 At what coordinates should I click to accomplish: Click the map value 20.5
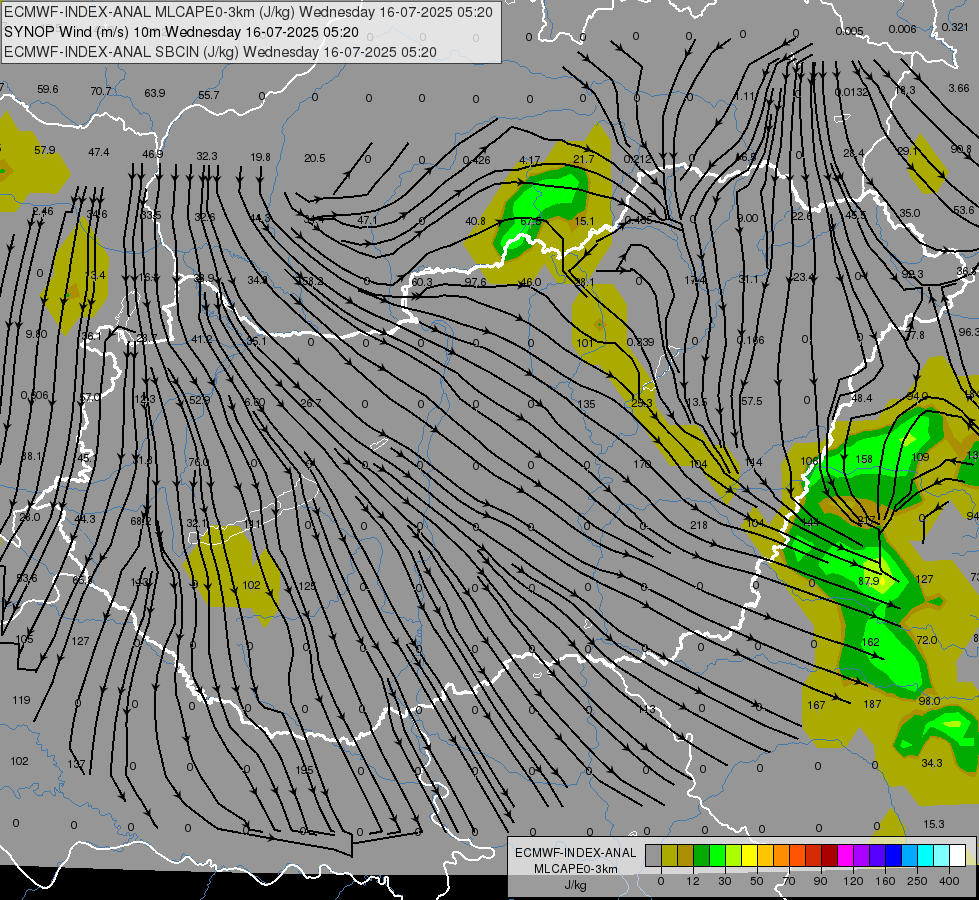(315, 159)
